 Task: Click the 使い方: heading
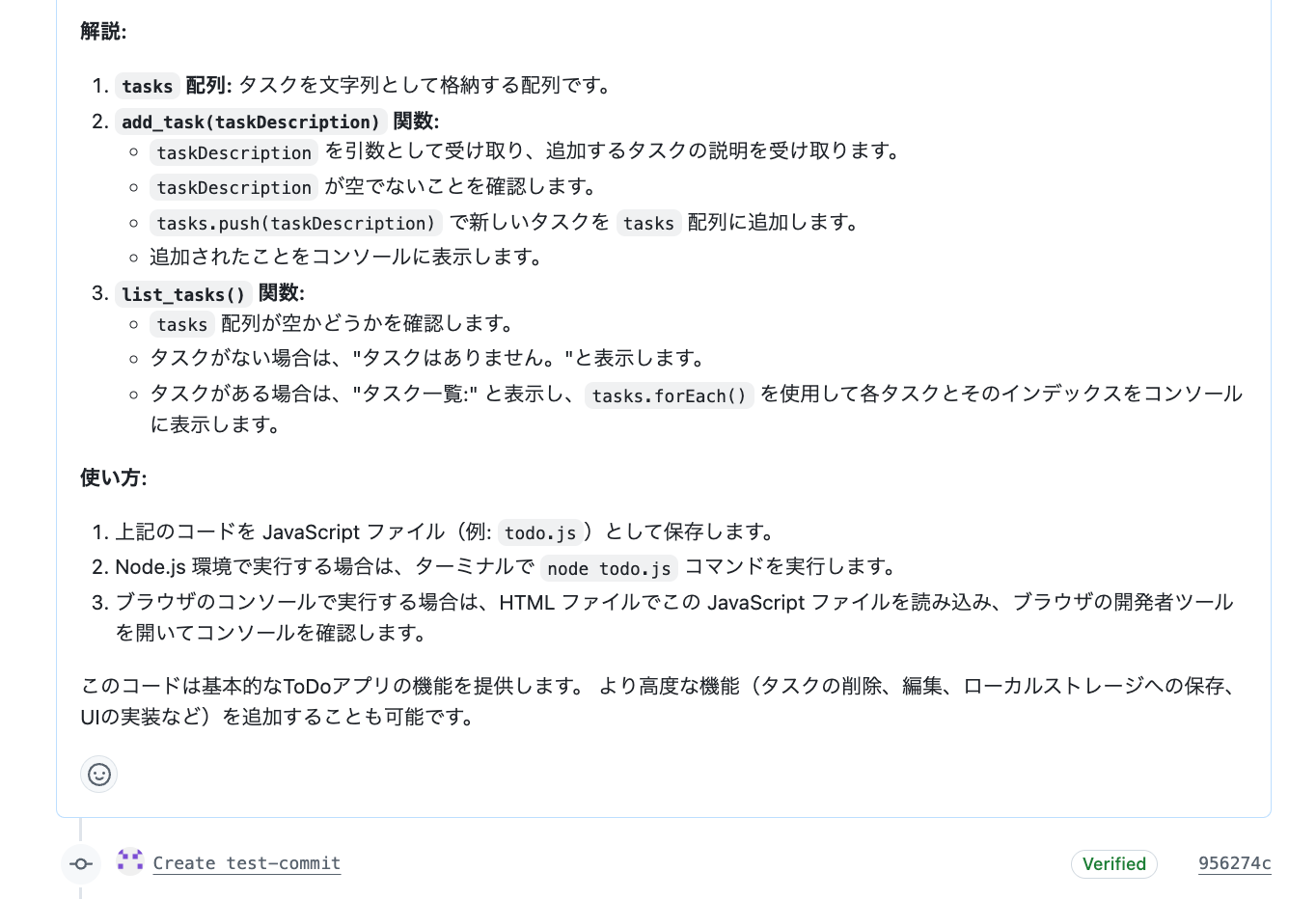[x=113, y=477]
